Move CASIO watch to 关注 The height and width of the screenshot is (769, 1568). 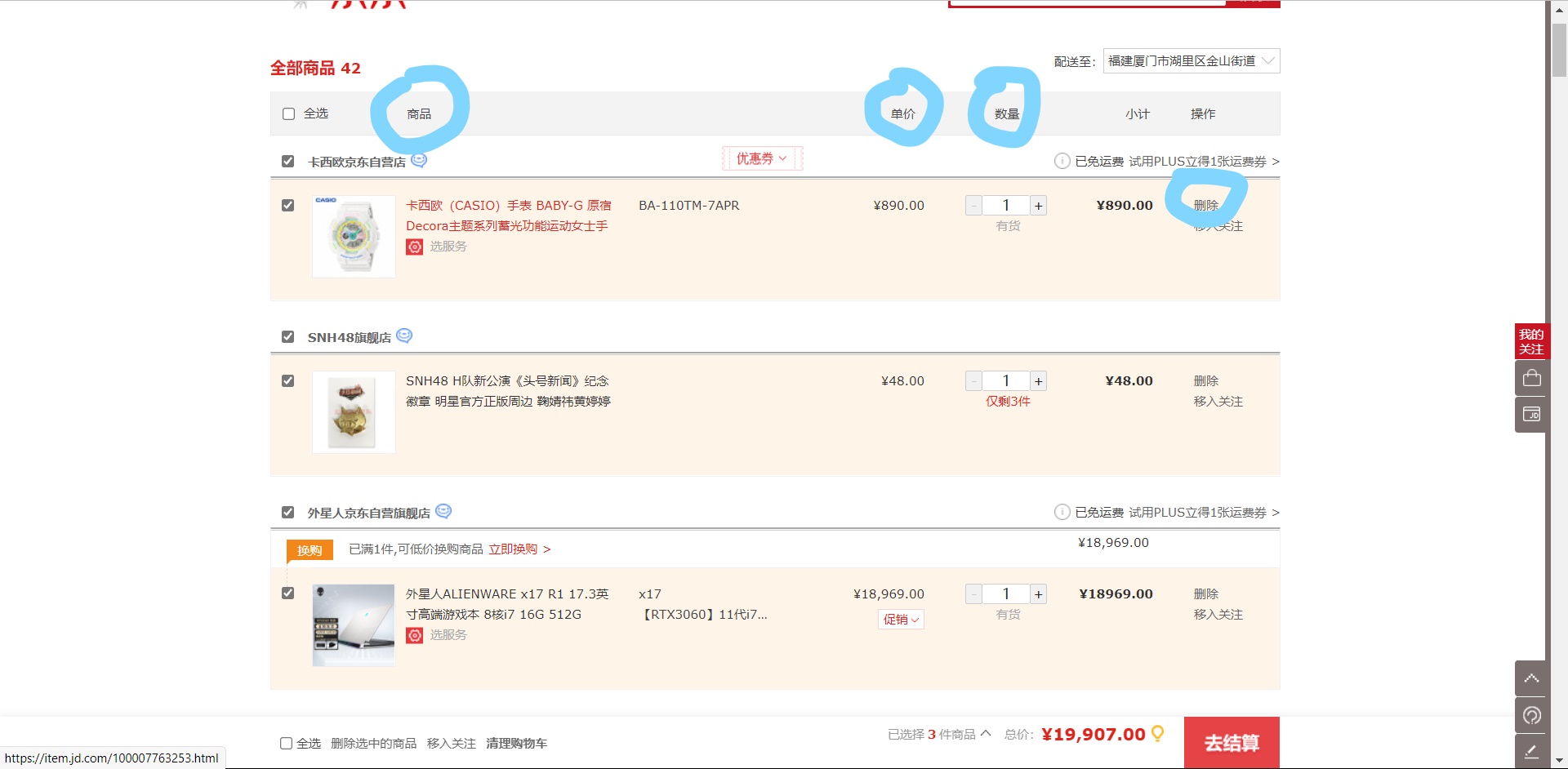(x=1218, y=226)
